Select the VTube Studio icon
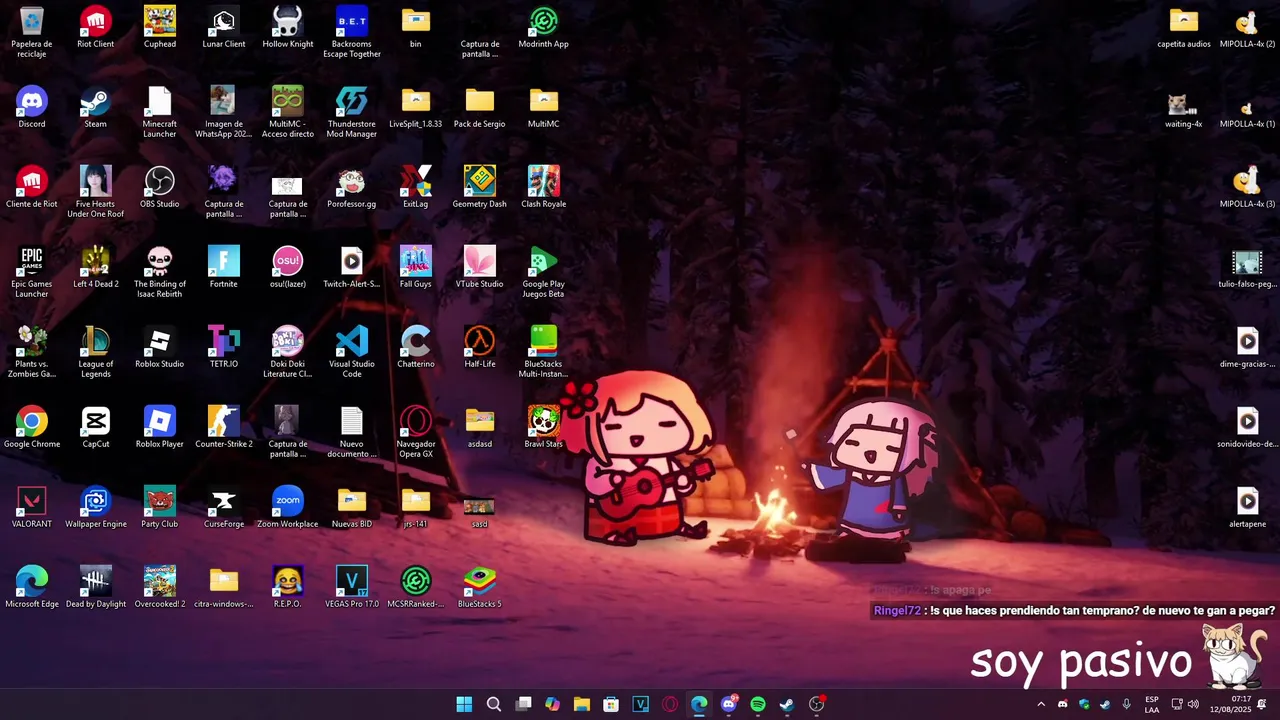Image resolution: width=1280 pixels, height=720 pixels. (x=480, y=267)
